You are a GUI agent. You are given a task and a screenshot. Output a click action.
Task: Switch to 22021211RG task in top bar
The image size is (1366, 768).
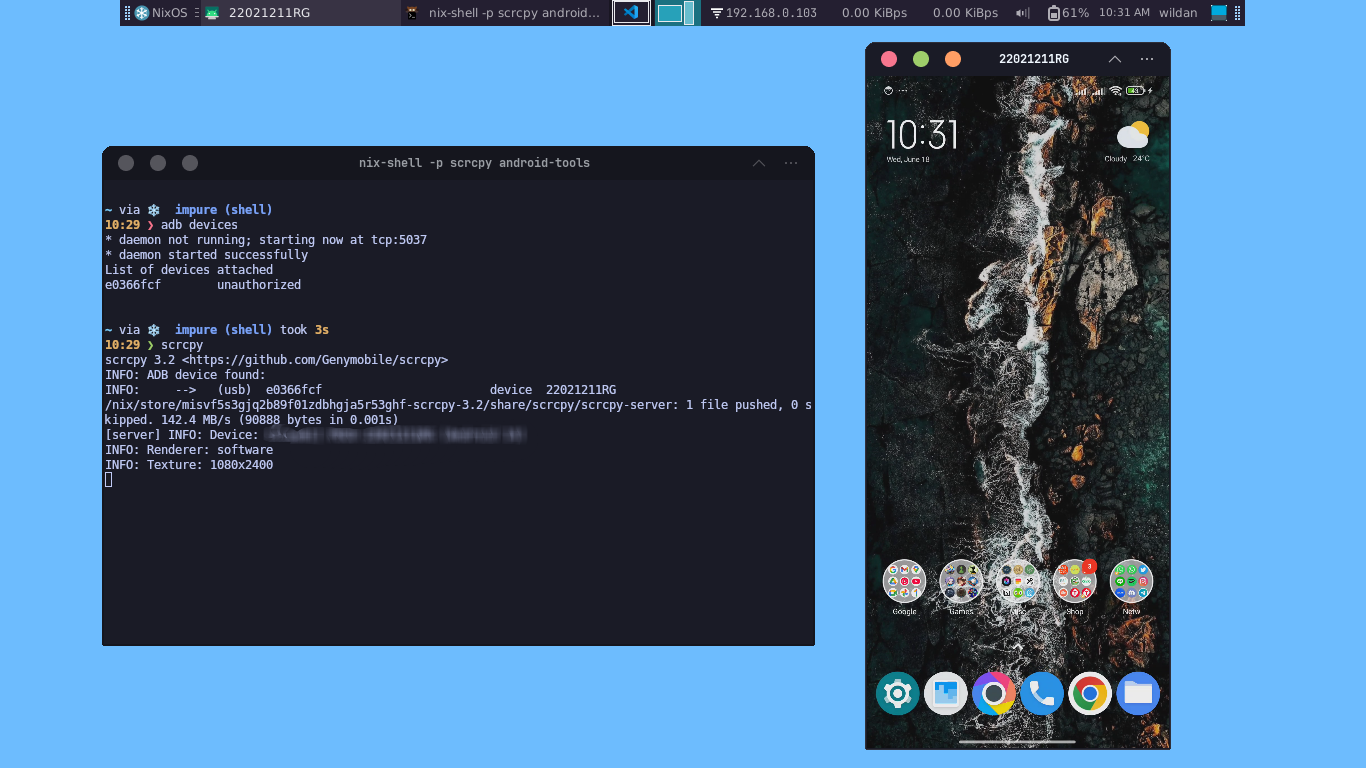click(x=300, y=13)
